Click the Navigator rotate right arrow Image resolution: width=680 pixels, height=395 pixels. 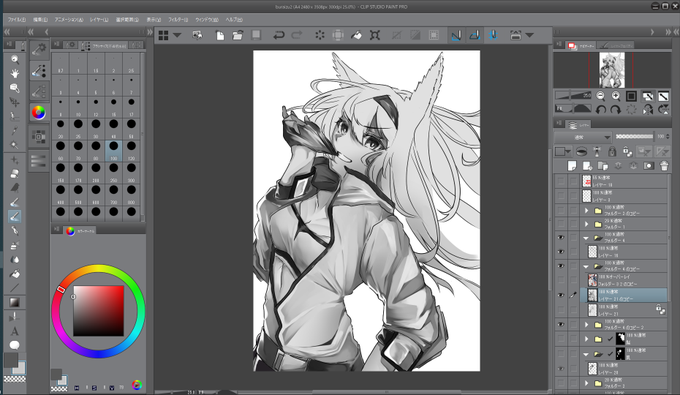(x=616, y=110)
